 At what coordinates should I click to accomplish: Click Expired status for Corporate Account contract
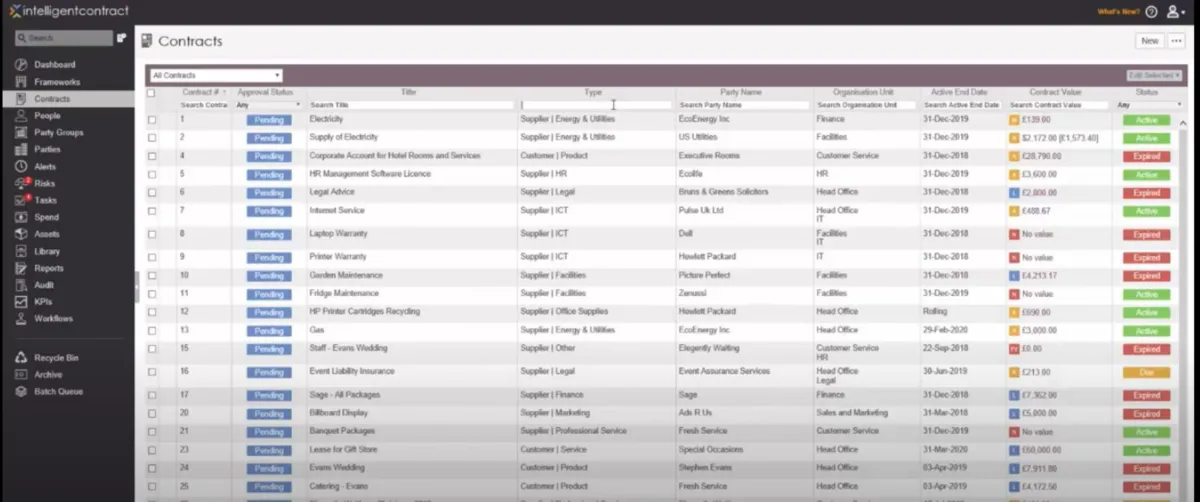1146,157
